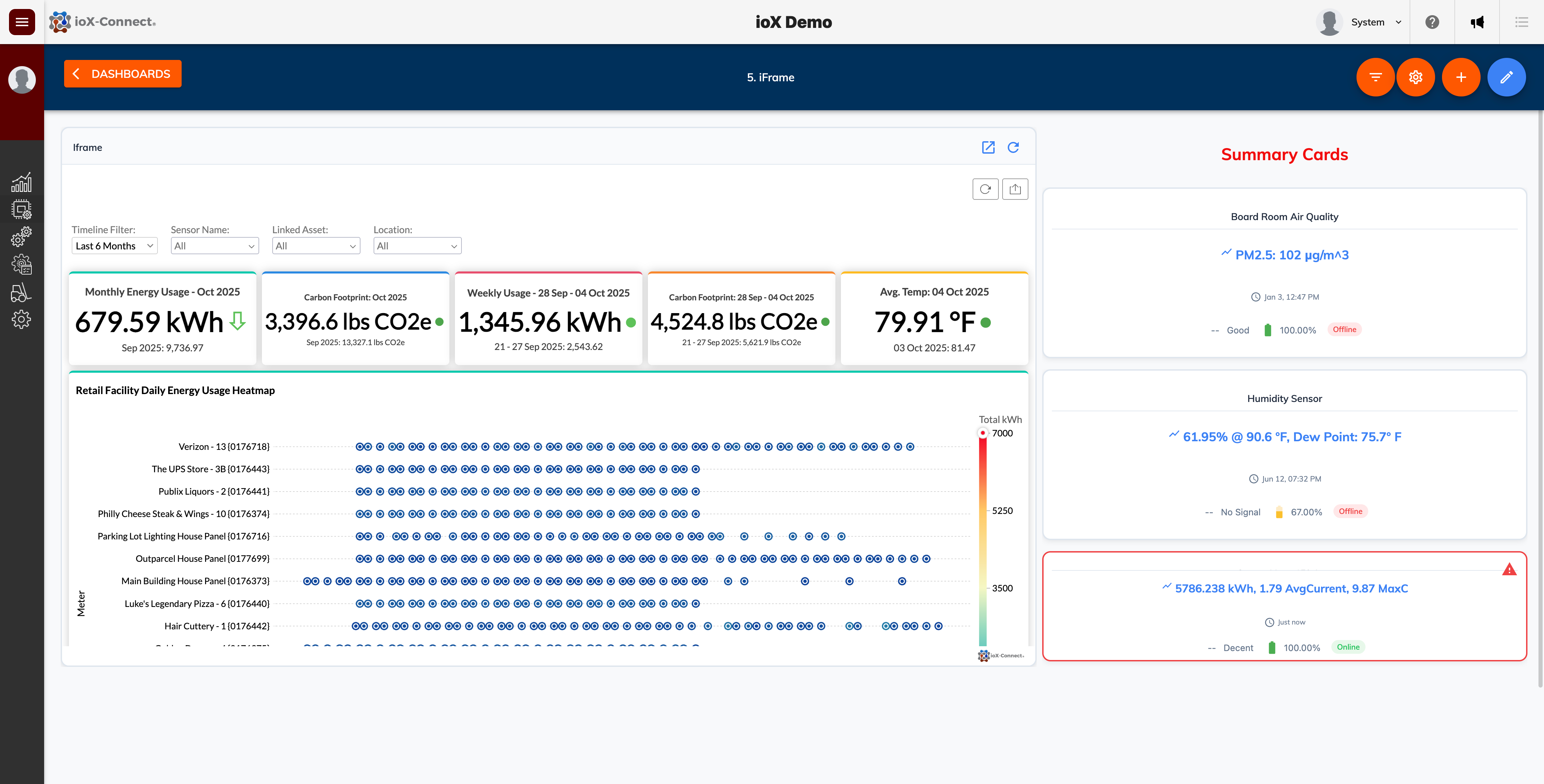Click the Total kWh color scale handle
The width and height of the screenshot is (1544, 784).
pos(982,433)
